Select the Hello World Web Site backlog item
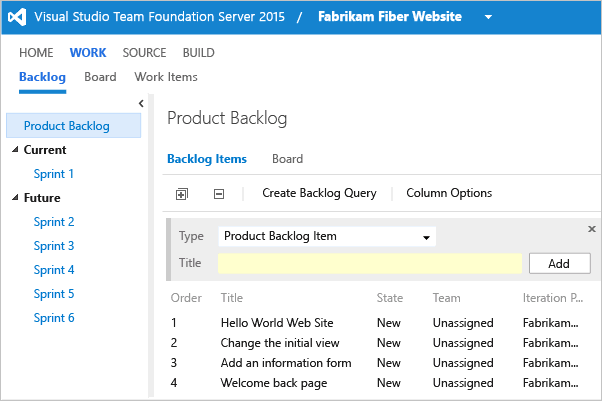 click(x=277, y=323)
